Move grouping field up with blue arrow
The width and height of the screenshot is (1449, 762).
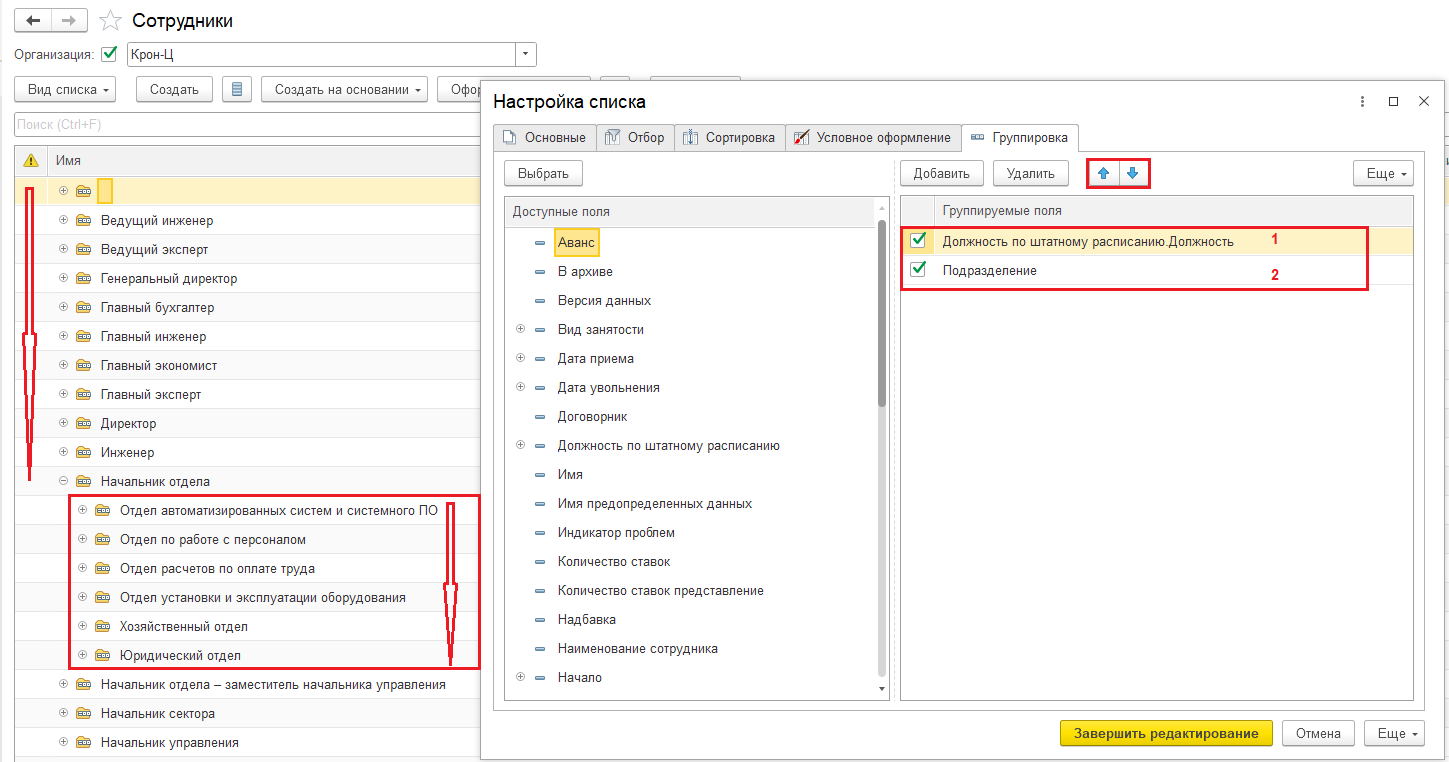pyautogui.click(x=1103, y=173)
